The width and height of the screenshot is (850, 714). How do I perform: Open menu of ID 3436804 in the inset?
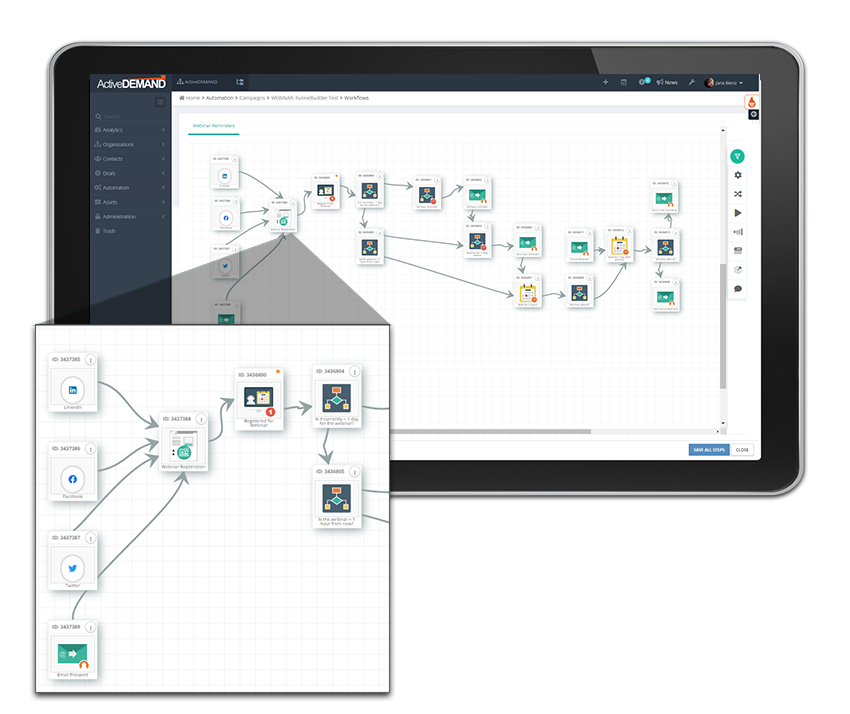[355, 372]
